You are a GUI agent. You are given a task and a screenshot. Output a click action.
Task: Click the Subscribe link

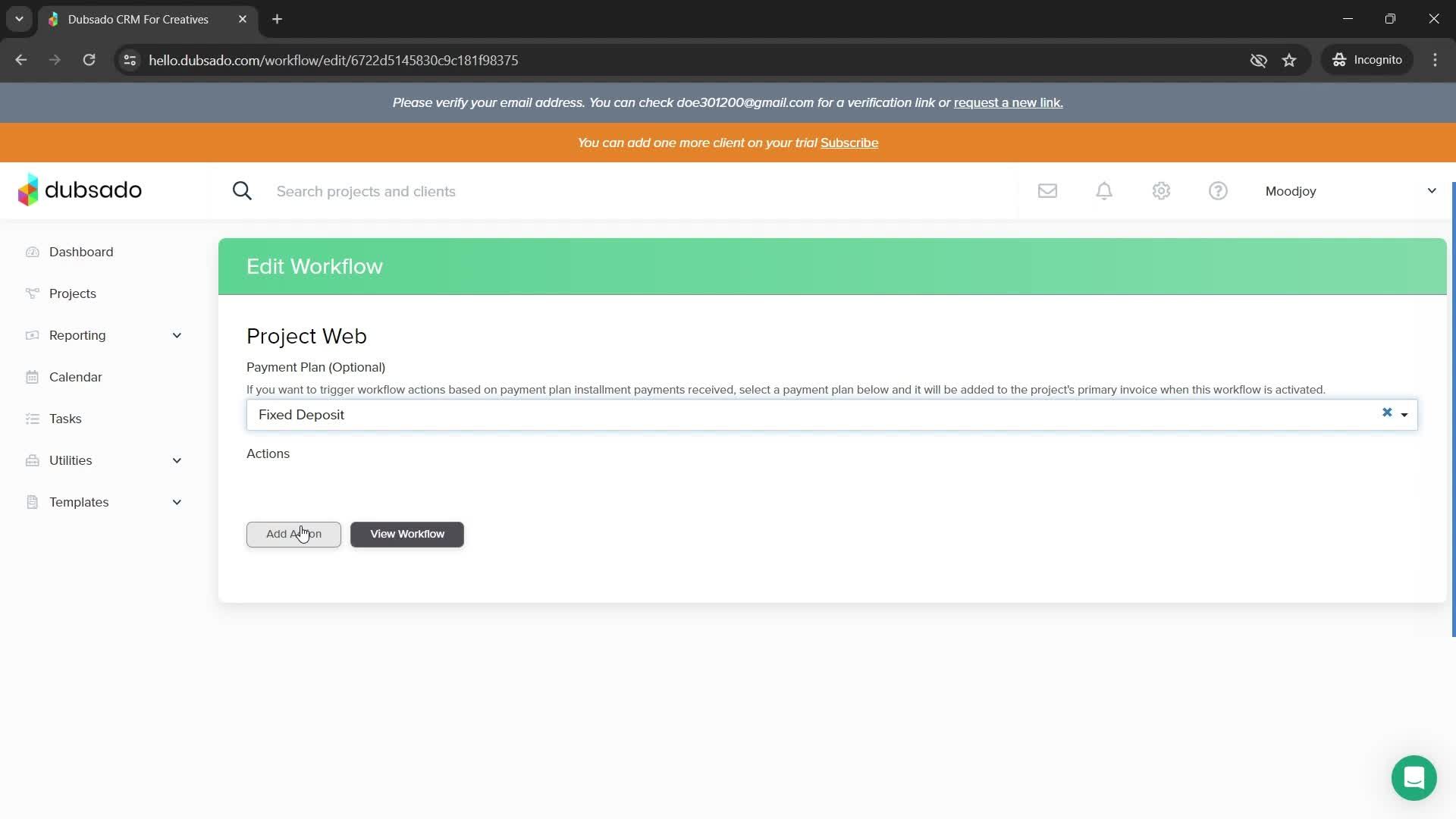click(x=849, y=143)
